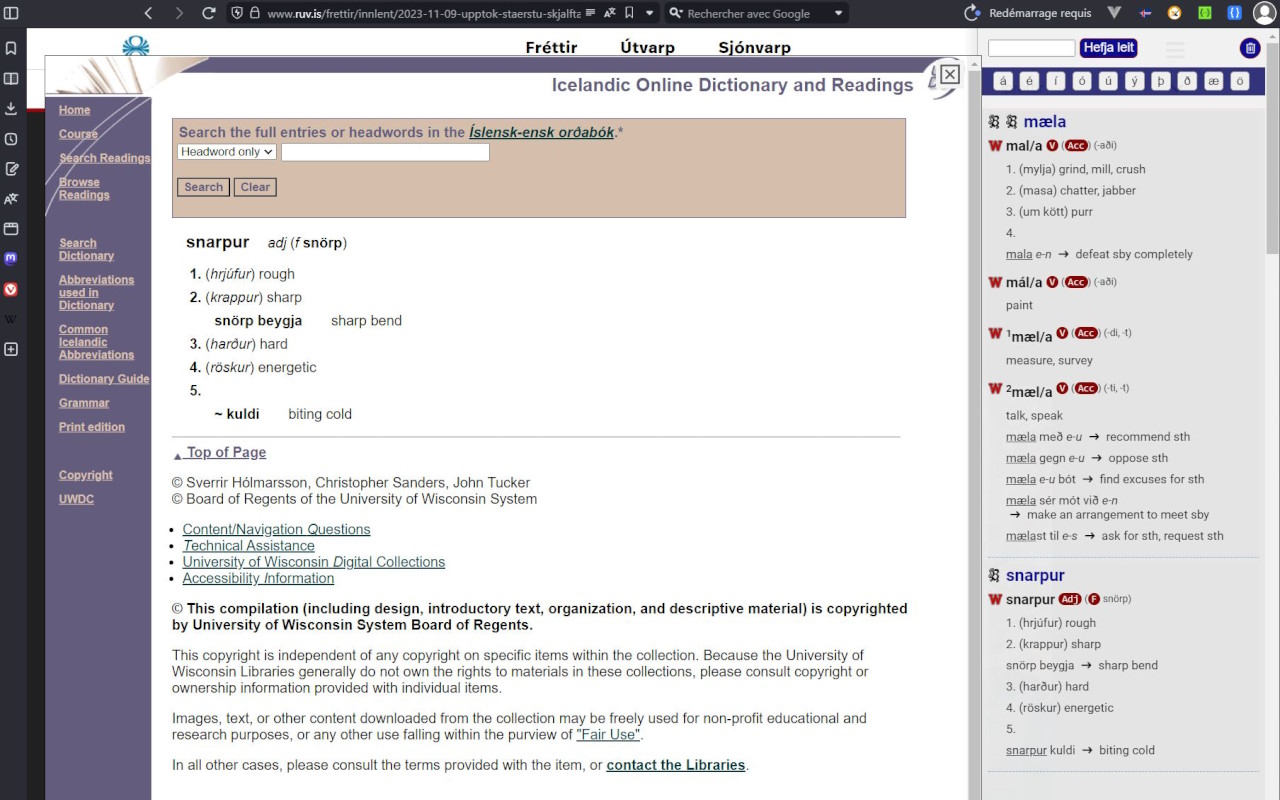Open the Headword only search scope dropdown

click(227, 152)
